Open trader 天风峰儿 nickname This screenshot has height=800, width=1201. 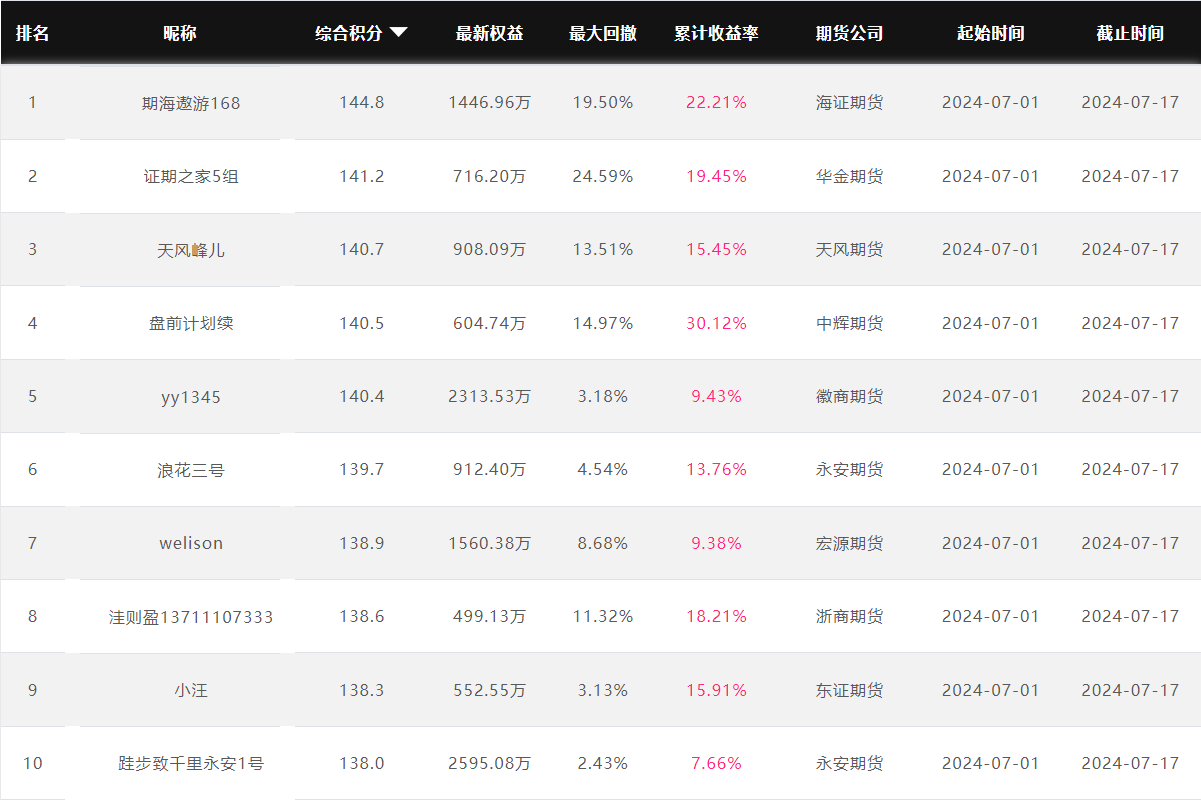[x=191, y=249]
